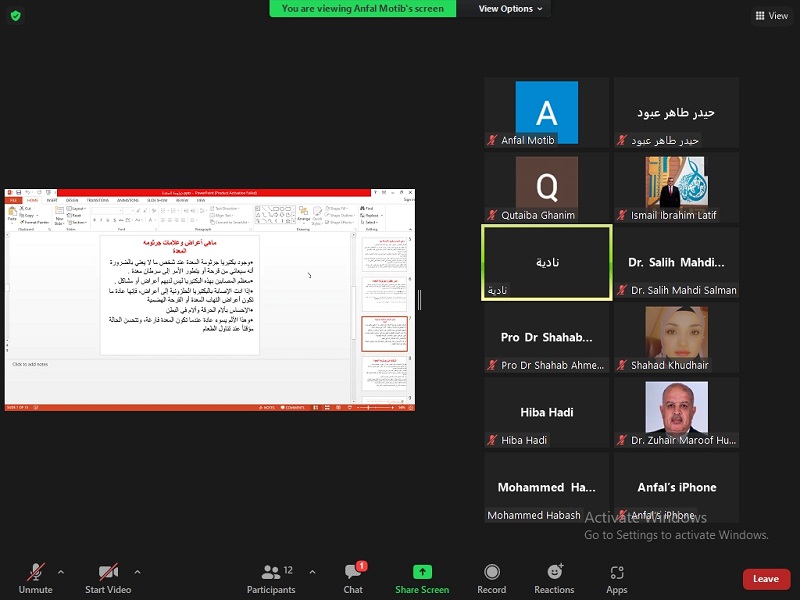The height and width of the screenshot is (600, 800).
Task: Open the Reactions menu
Action: 554,578
